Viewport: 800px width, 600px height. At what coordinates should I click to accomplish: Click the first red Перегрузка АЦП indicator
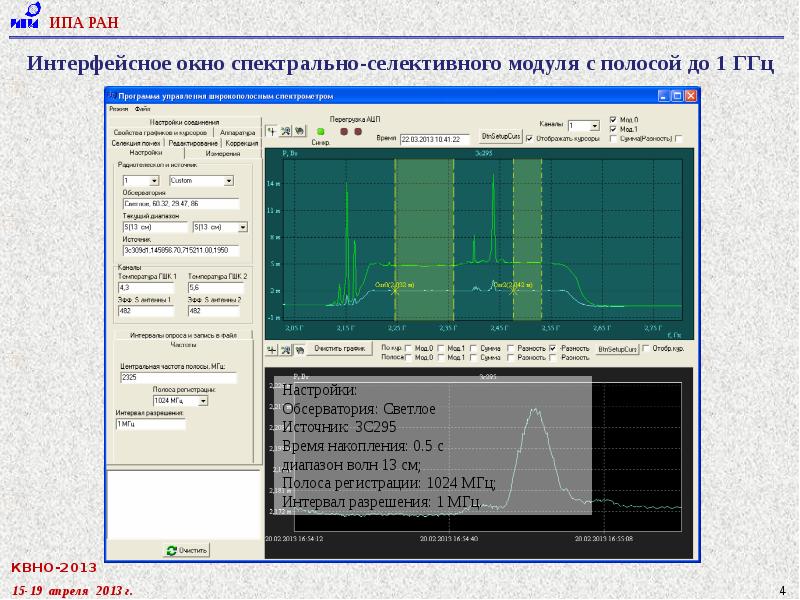[343, 131]
